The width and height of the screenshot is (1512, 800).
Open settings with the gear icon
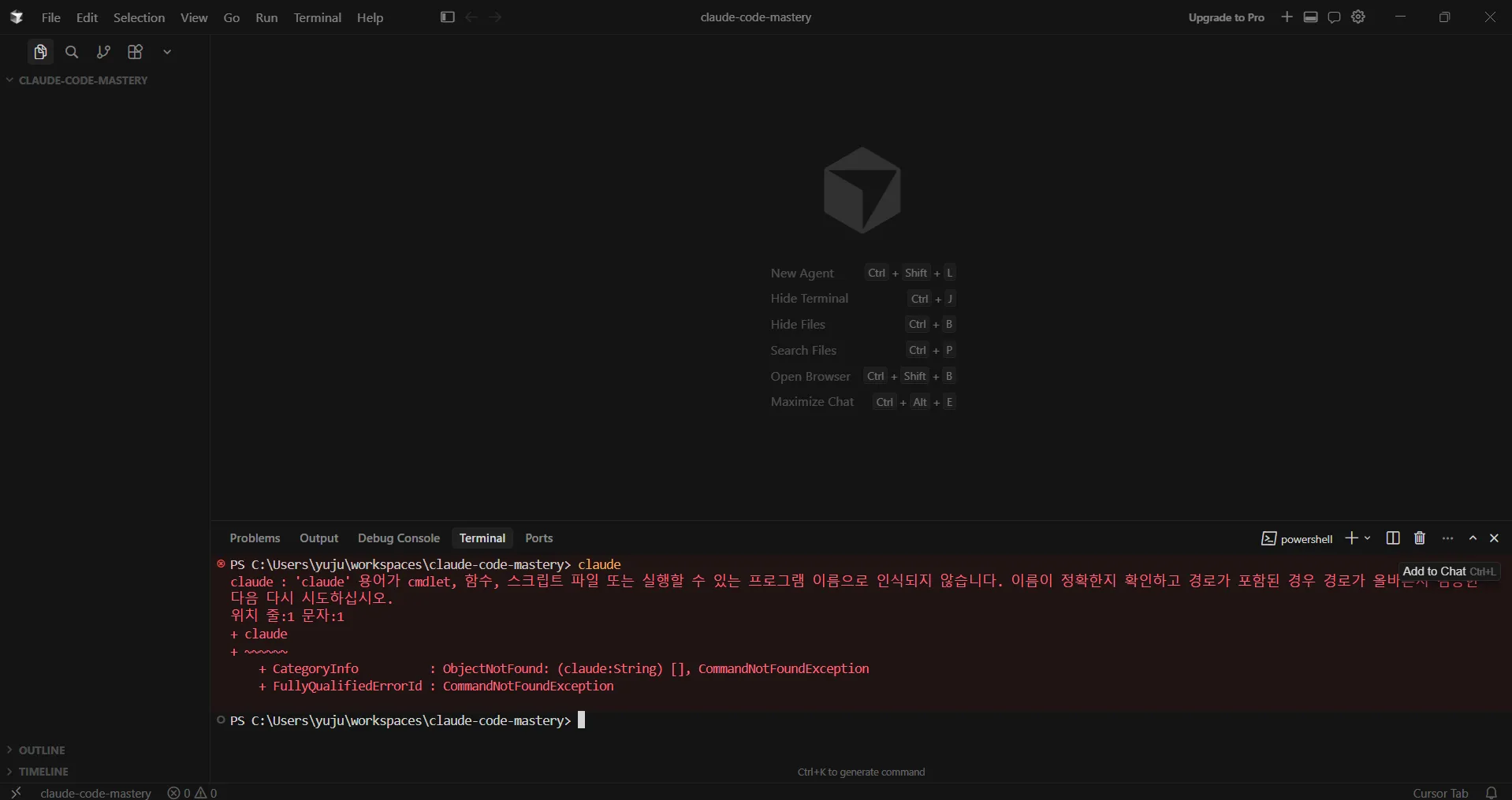pos(1358,17)
